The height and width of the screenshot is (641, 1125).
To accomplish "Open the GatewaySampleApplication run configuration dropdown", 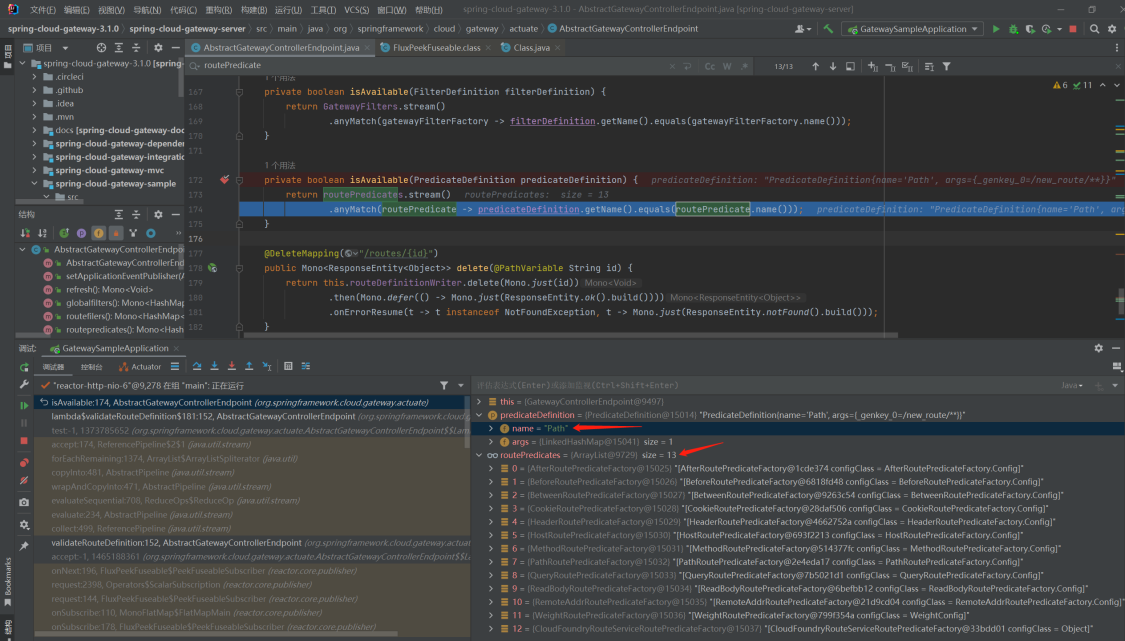I will coord(913,29).
